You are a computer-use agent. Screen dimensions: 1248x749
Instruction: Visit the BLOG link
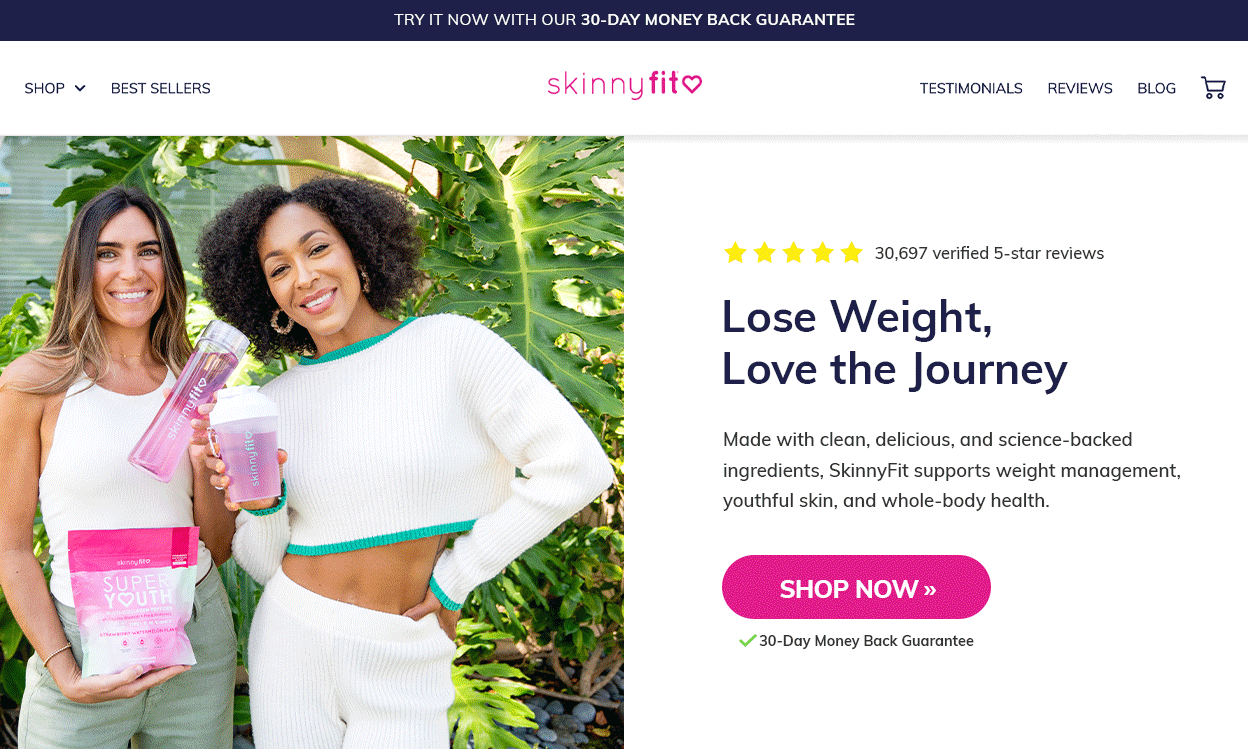point(1156,88)
